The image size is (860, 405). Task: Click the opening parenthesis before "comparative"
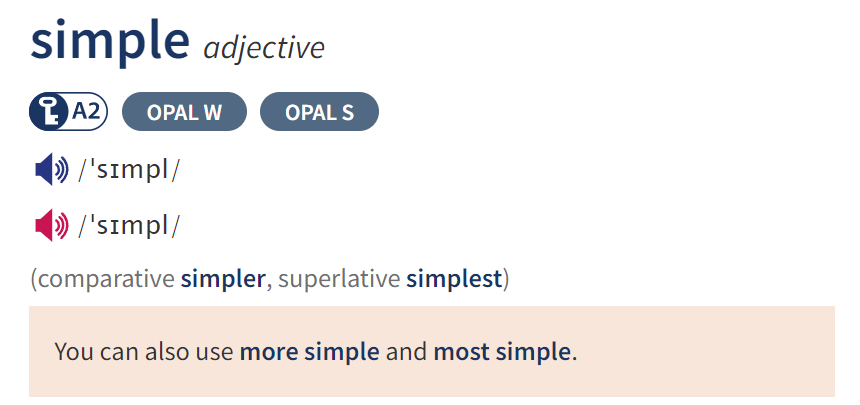click(33, 279)
